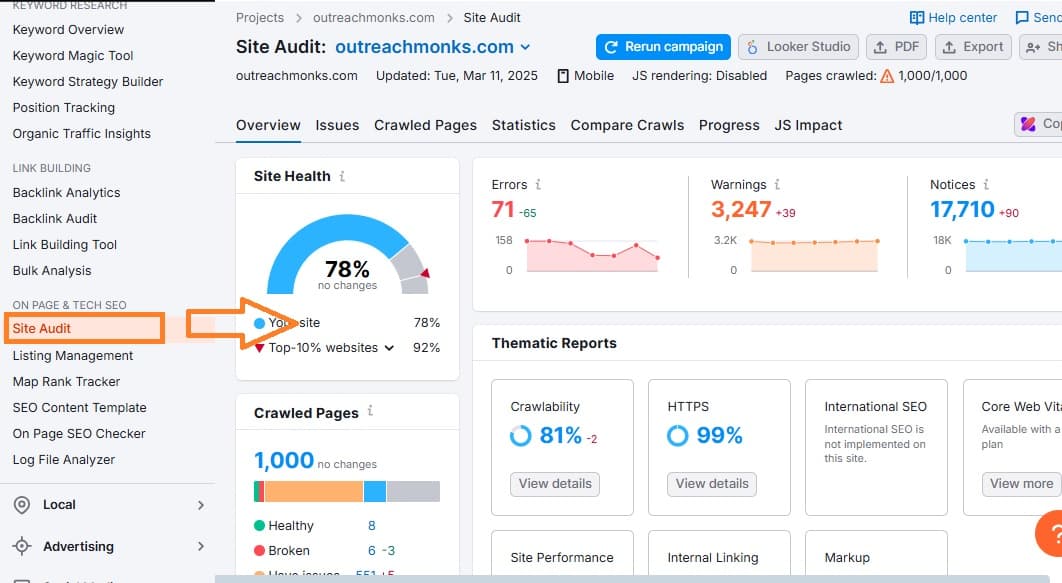Open the Help center link
The image size is (1062, 583).
954,18
